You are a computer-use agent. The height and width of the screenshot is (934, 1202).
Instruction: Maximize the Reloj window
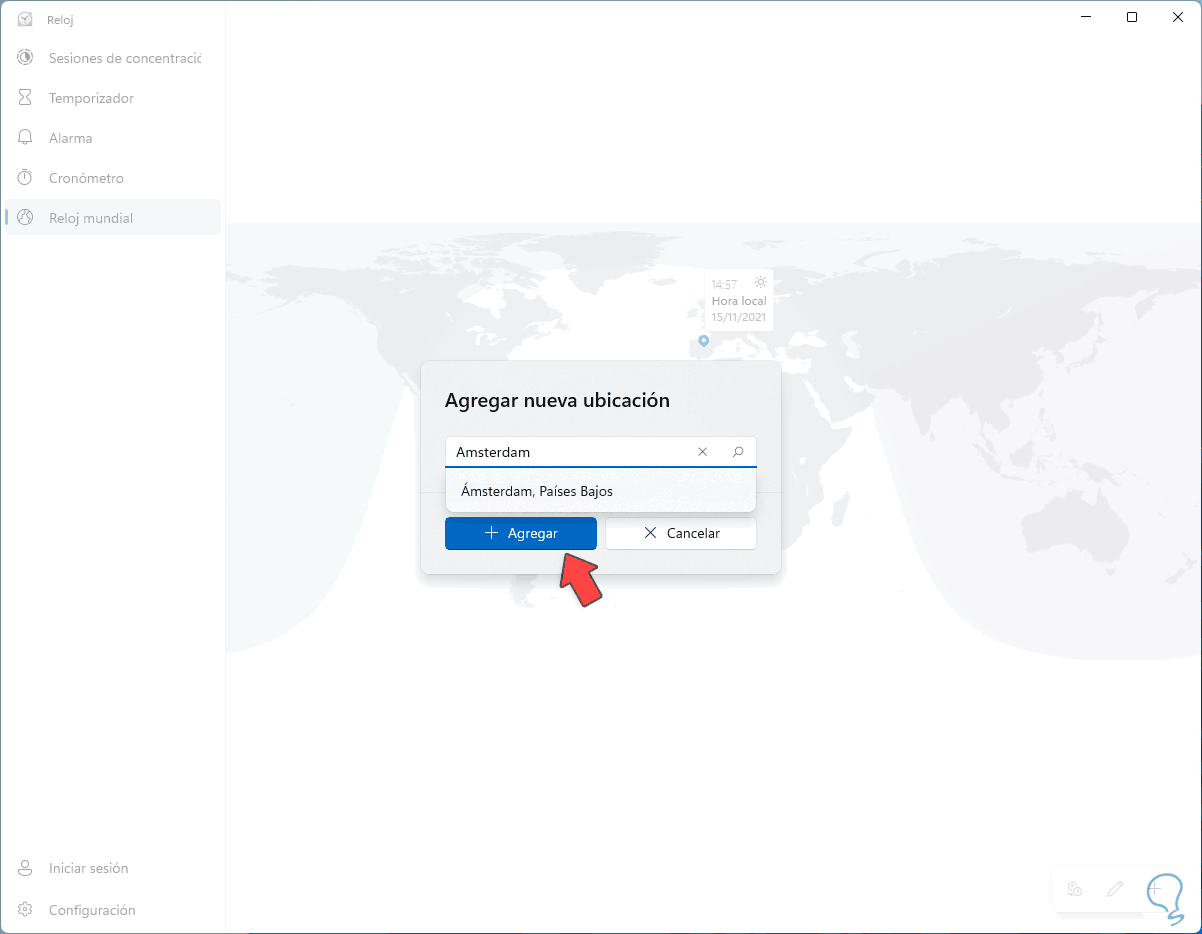tap(1132, 17)
